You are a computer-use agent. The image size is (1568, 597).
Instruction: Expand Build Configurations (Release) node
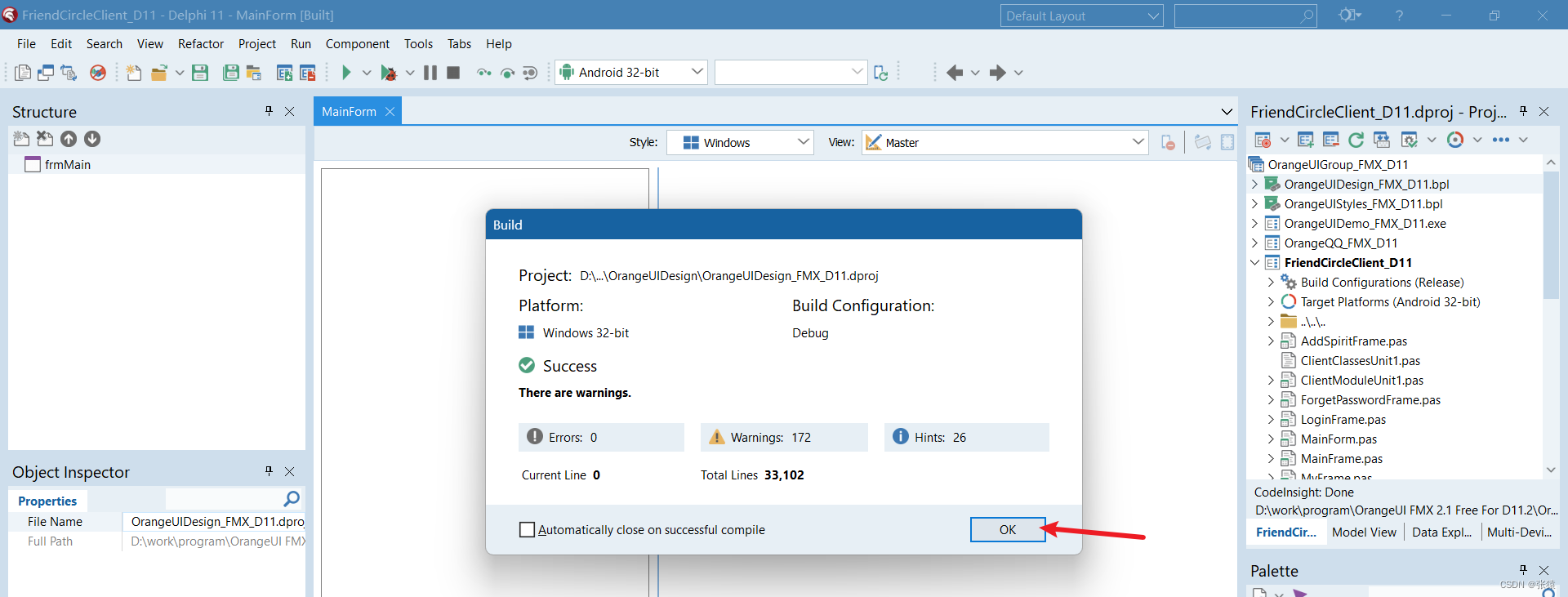coord(1271,282)
